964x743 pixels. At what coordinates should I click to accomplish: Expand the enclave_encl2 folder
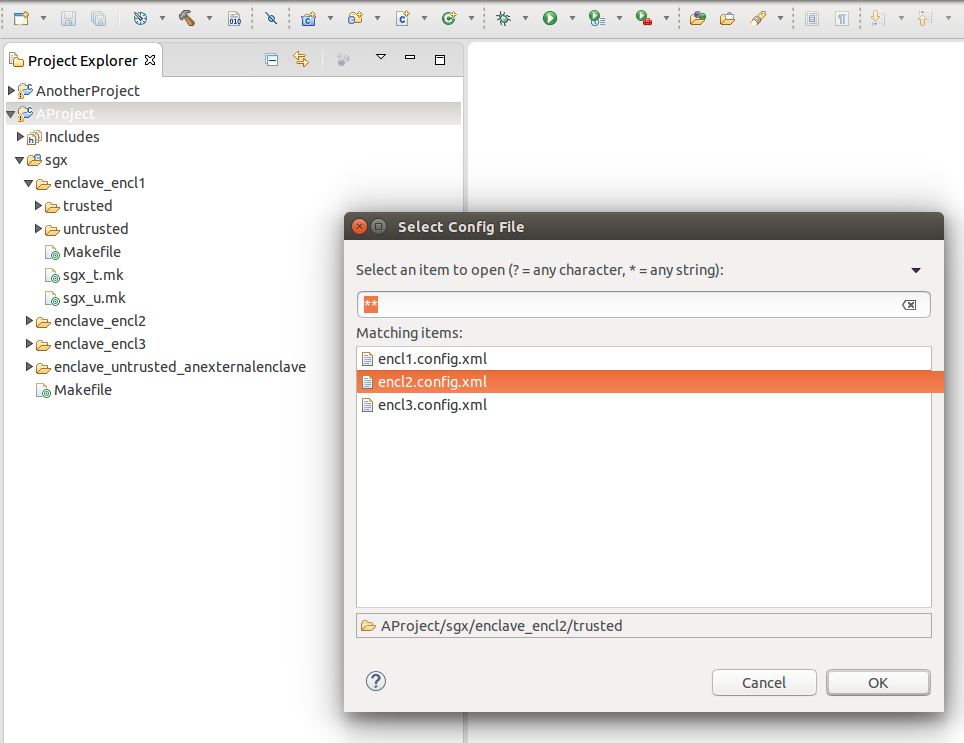coord(30,321)
